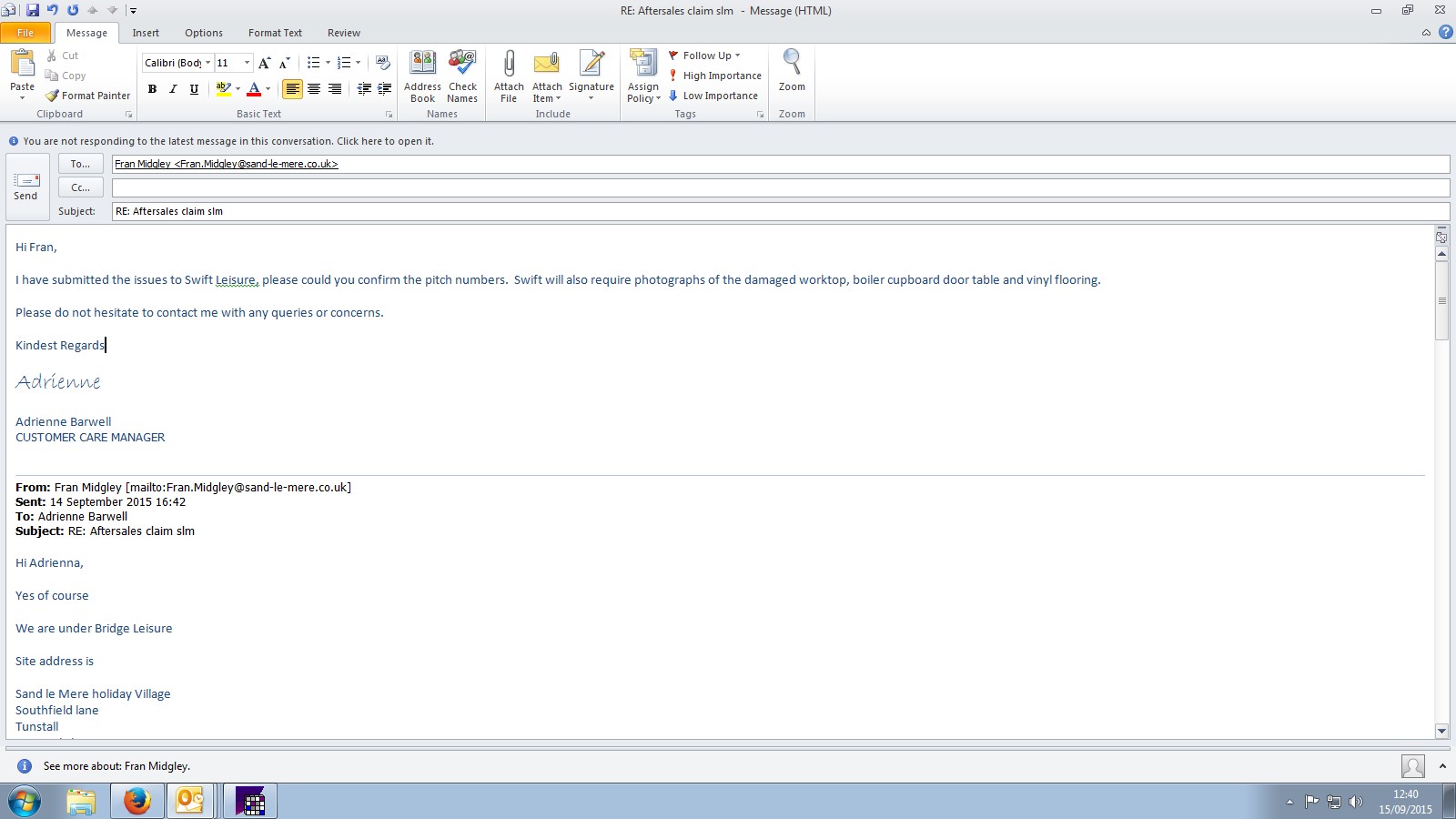The width and height of the screenshot is (1456, 819).
Task: Minimize the ribbon with the caret button
Action: pos(1426,33)
